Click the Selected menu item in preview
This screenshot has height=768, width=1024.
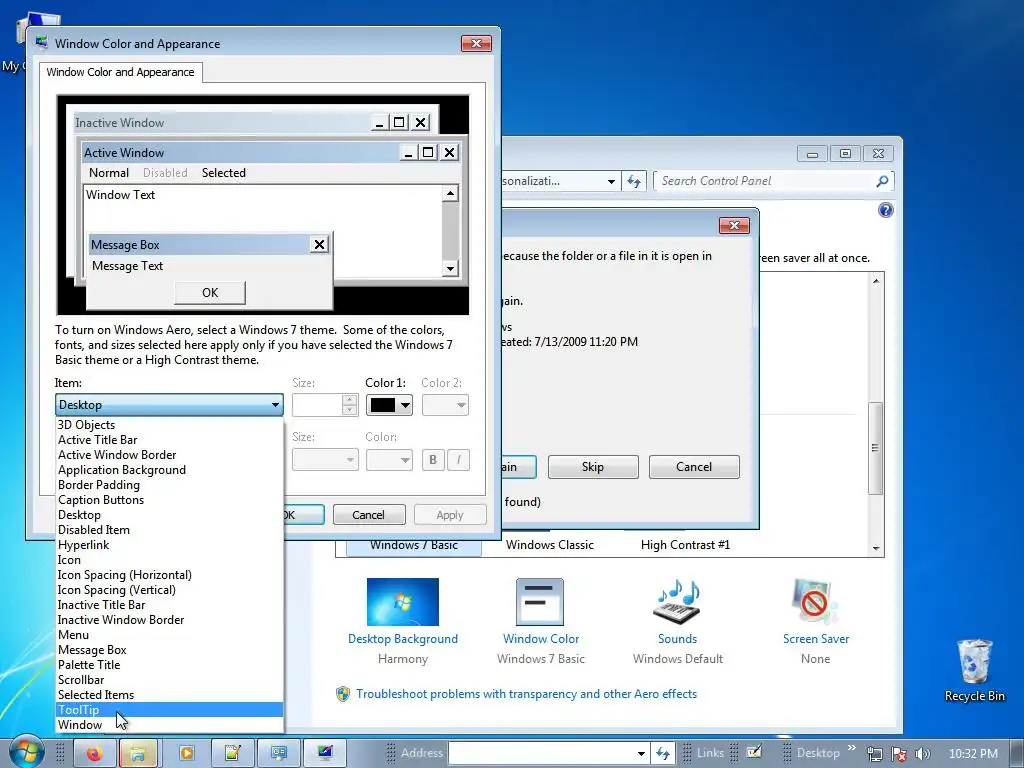224,173
